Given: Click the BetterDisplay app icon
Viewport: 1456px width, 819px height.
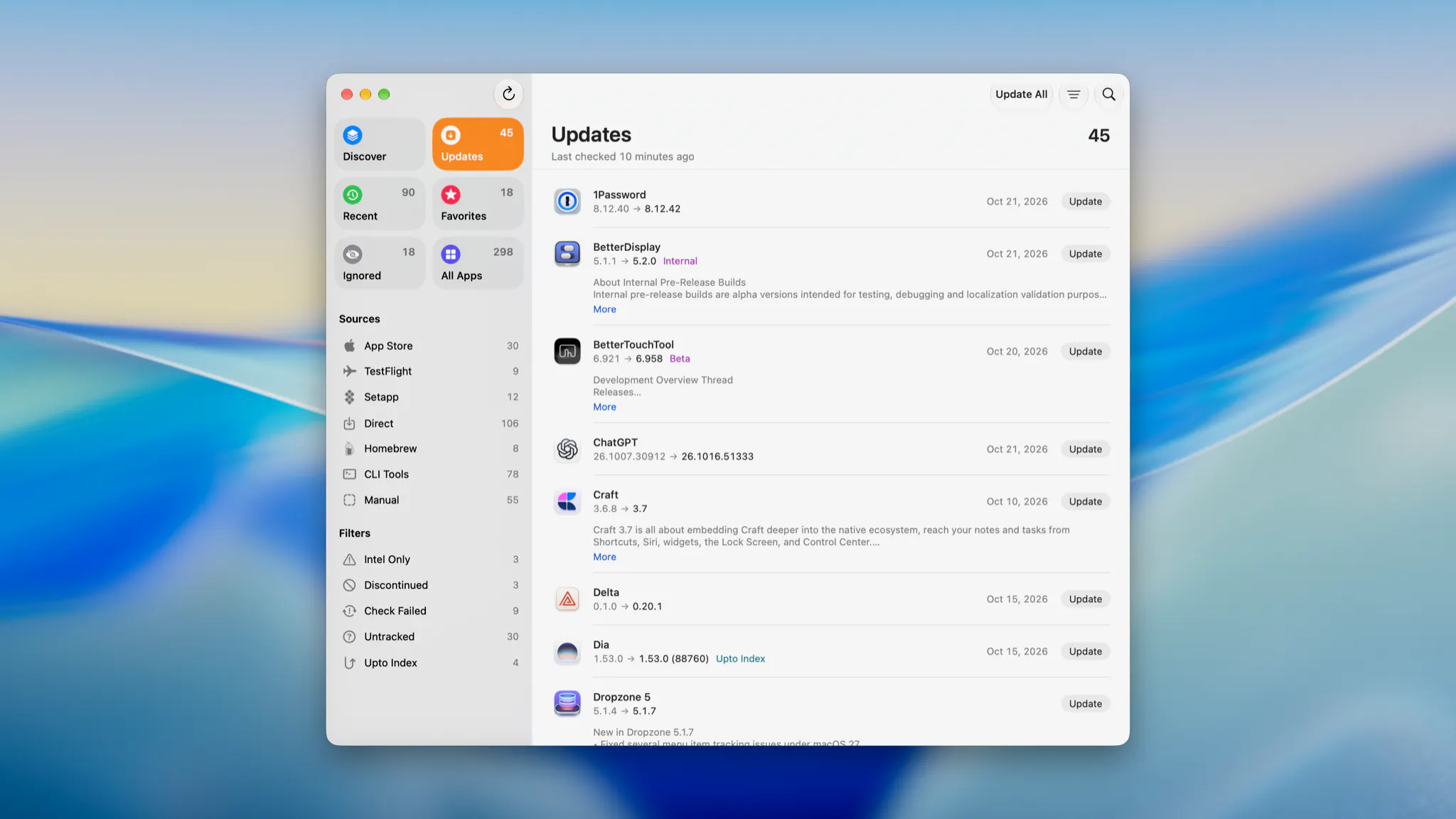Looking at the screenshot, I should point(567,254).
